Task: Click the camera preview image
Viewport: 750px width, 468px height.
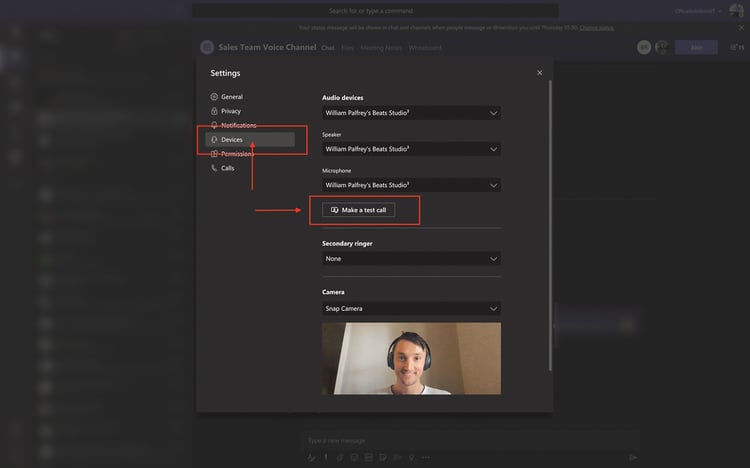Action: (411, 358)
